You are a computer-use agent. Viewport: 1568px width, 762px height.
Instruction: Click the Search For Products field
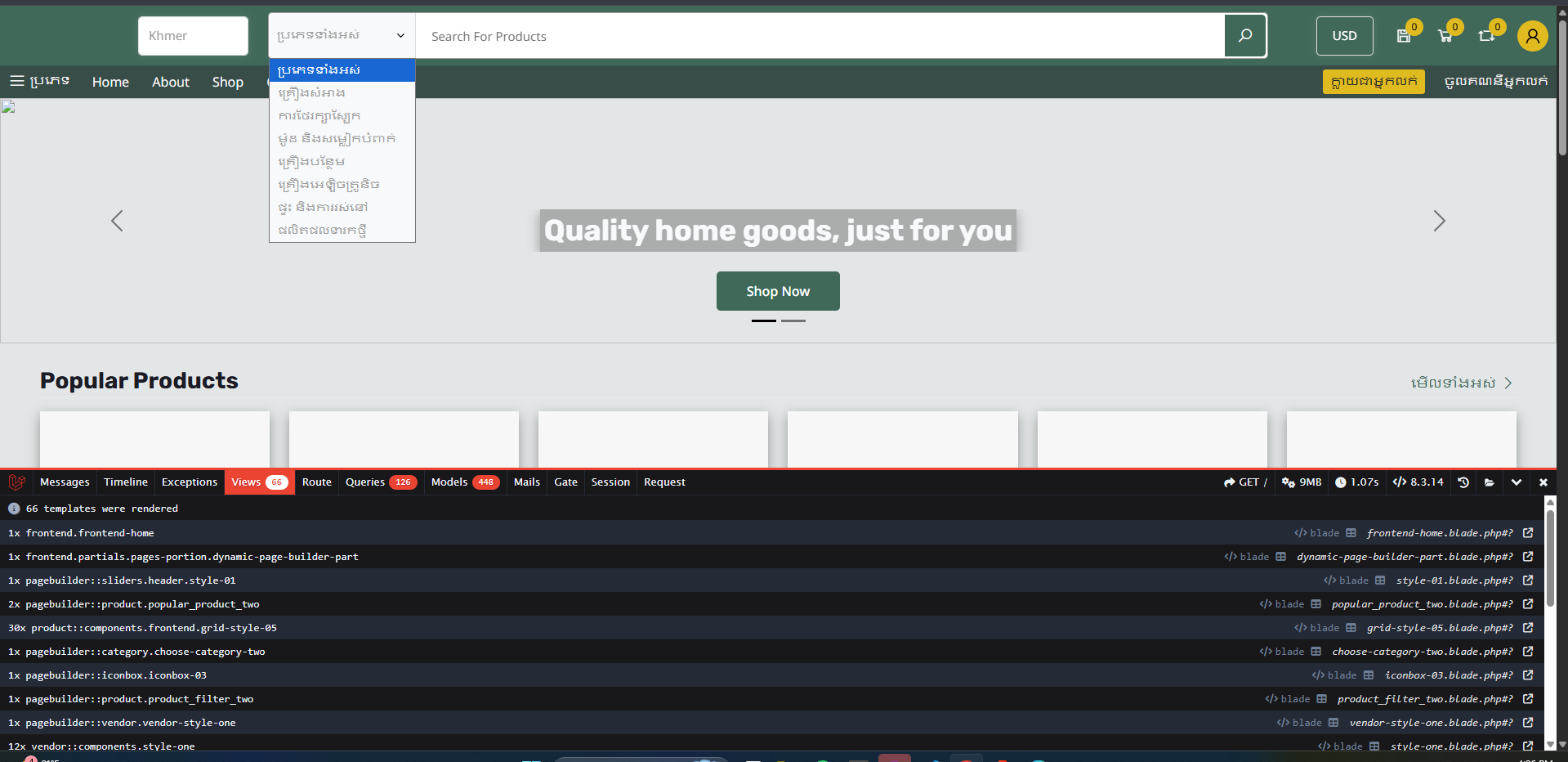[817, 36]
